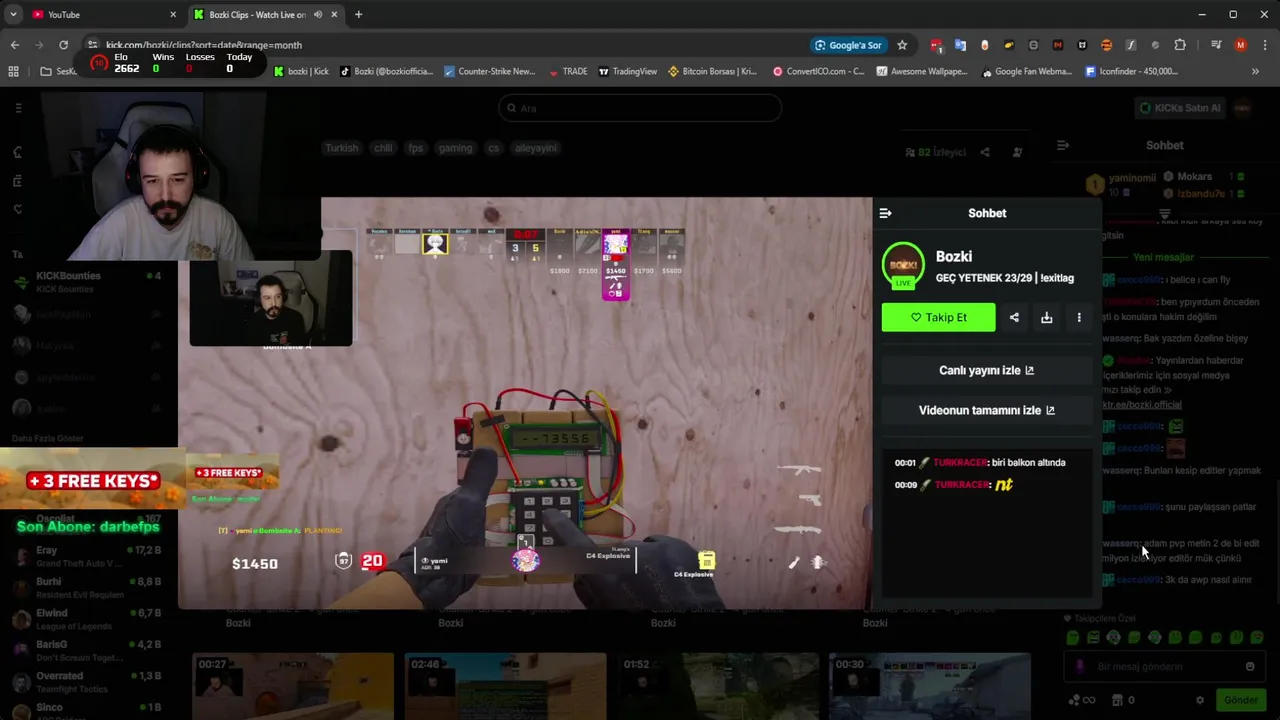Open the Awesome Wallpapers bookmark
Viewport: 1280px width, 720px height.
tap(922, 71)
